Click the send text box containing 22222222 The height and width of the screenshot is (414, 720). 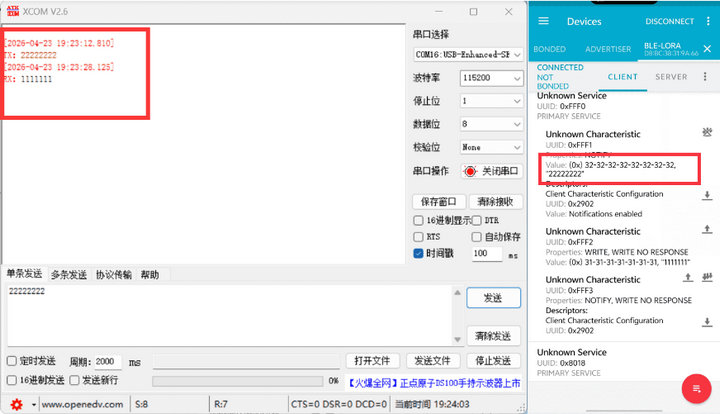pyautogui.click(x=231, y=316)
